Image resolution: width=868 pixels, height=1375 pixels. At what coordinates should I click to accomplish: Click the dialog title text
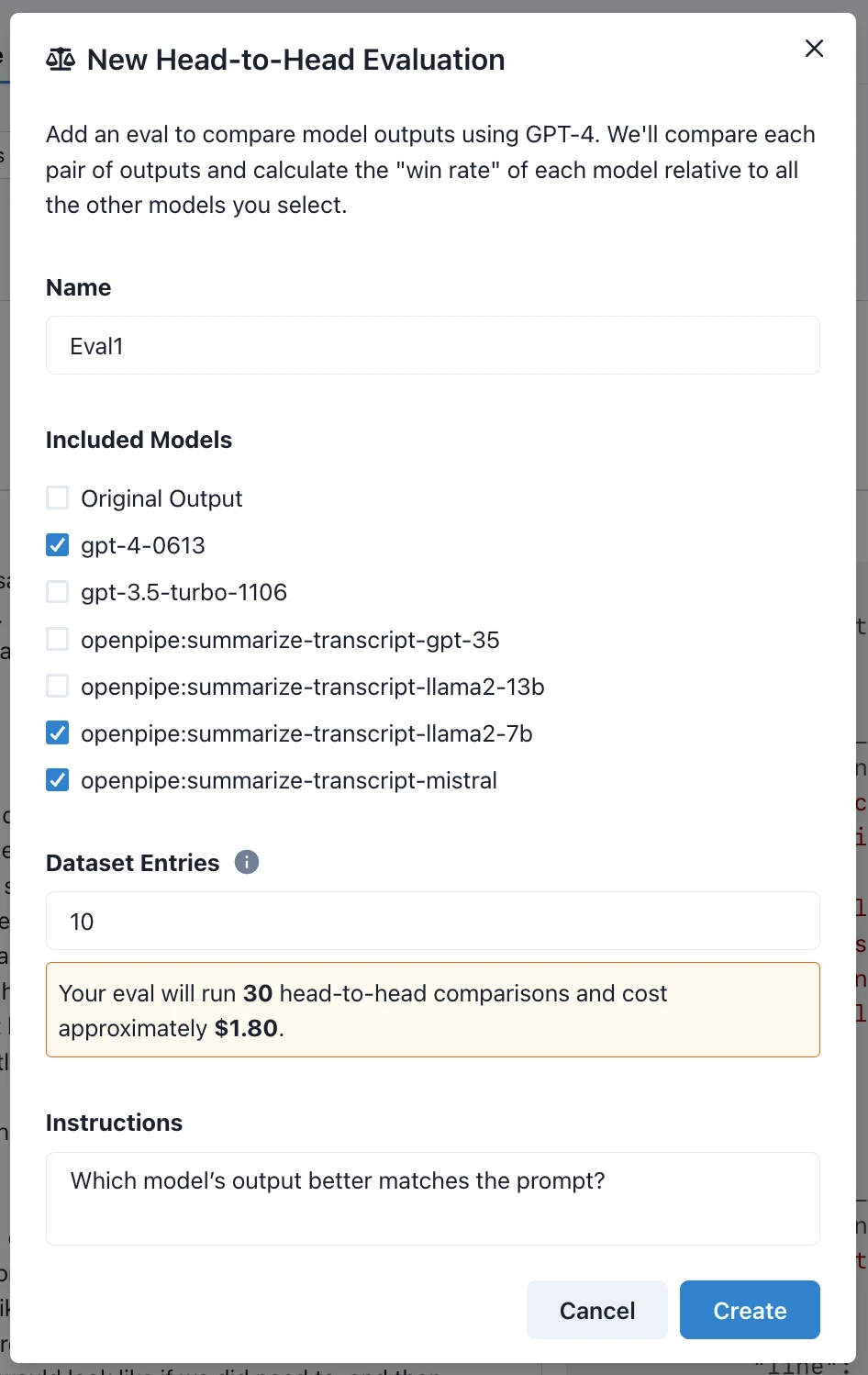point(295,59)
